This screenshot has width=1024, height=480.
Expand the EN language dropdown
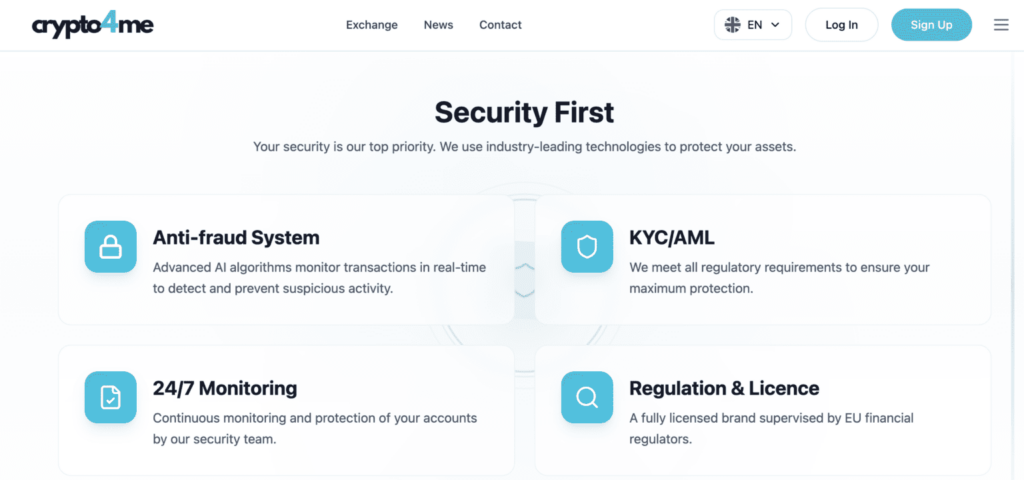pos(753,25)
